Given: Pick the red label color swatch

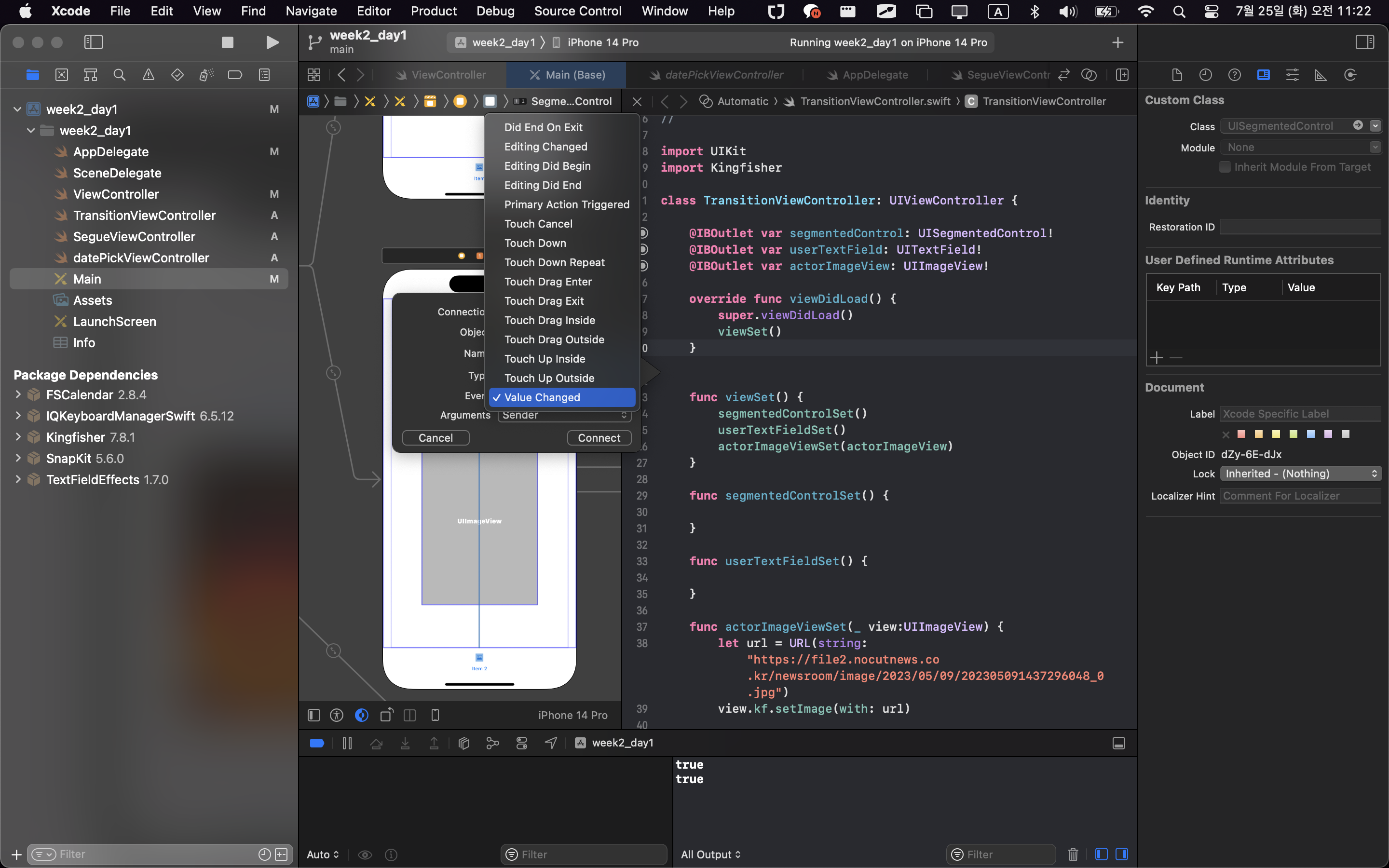Looking at the screenshot, I should 1241,434.
